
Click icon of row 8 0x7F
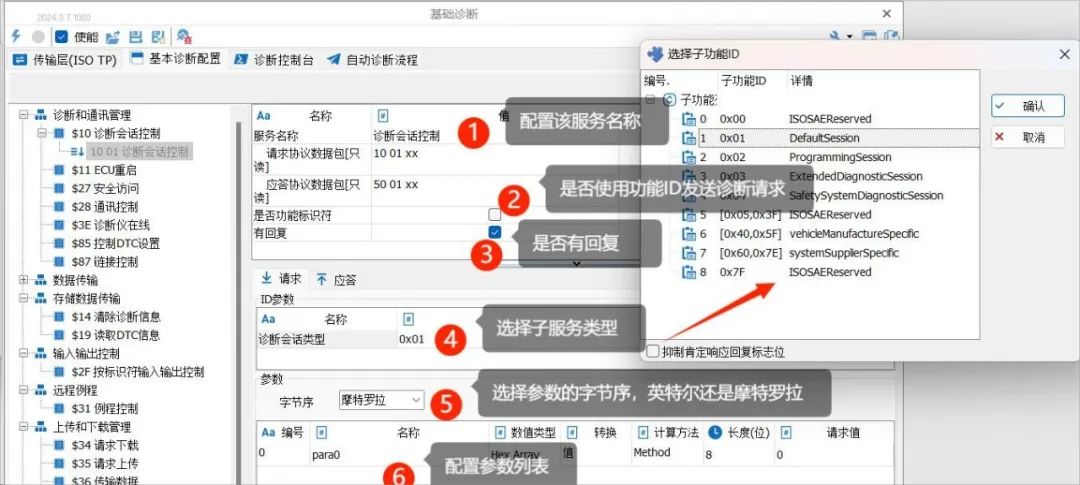click(x=688, y=272)
